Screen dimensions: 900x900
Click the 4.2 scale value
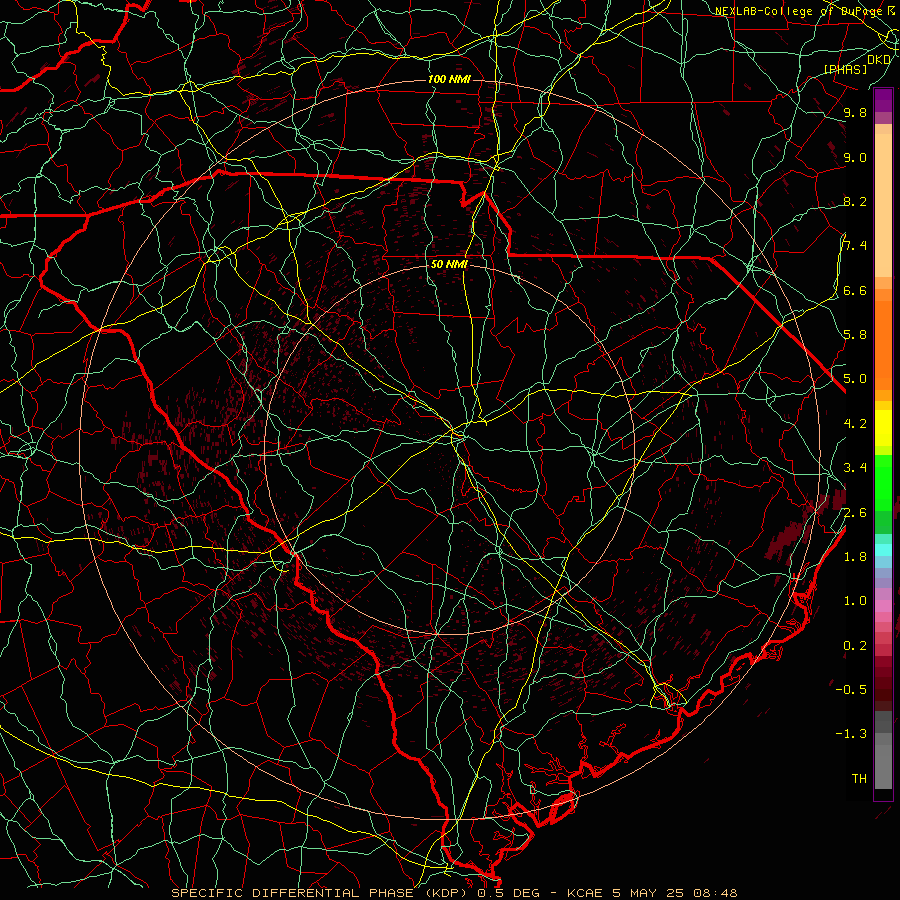tap(855, 424)
